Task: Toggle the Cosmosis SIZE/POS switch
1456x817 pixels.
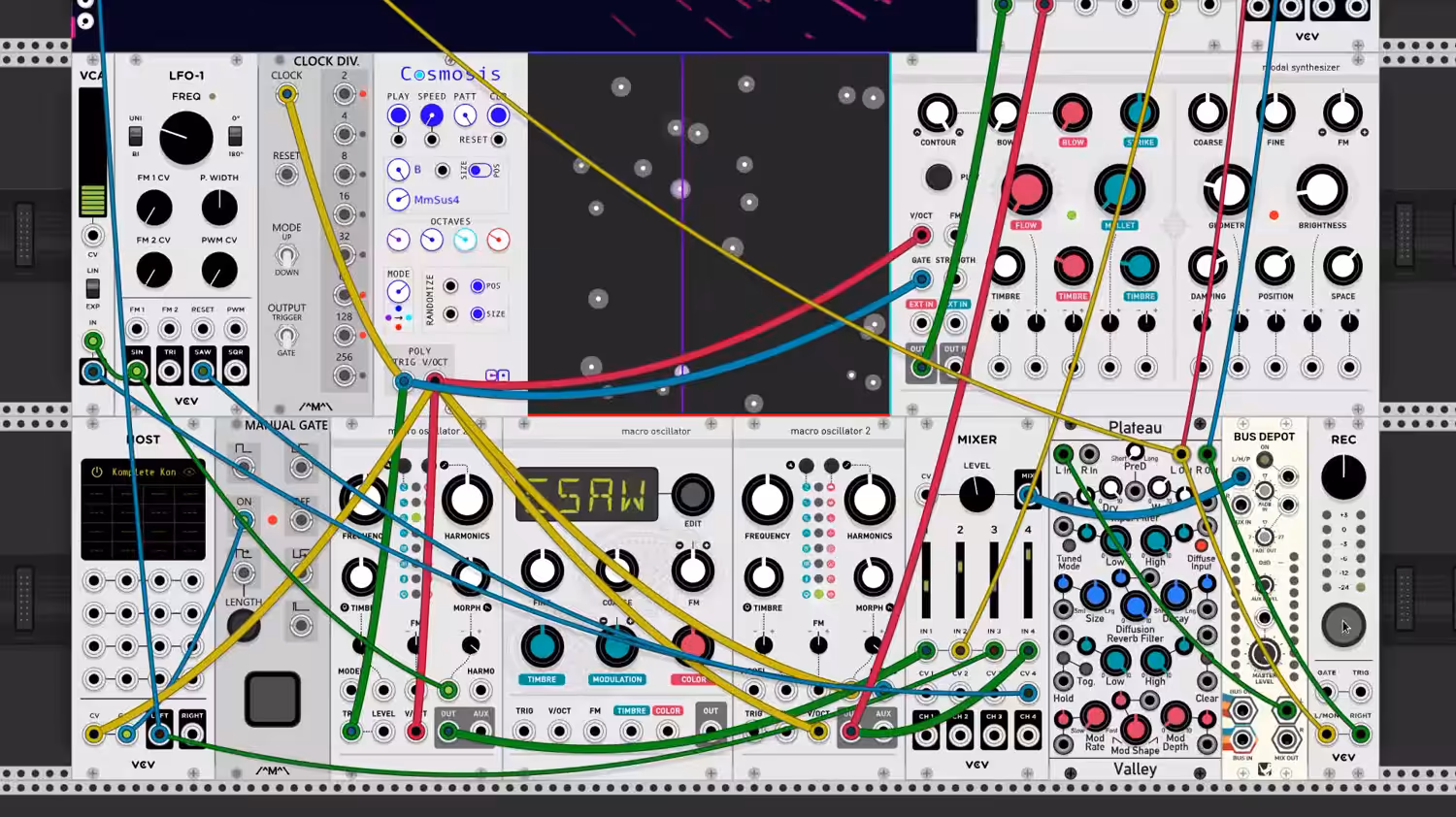Action: pos(480,171)
